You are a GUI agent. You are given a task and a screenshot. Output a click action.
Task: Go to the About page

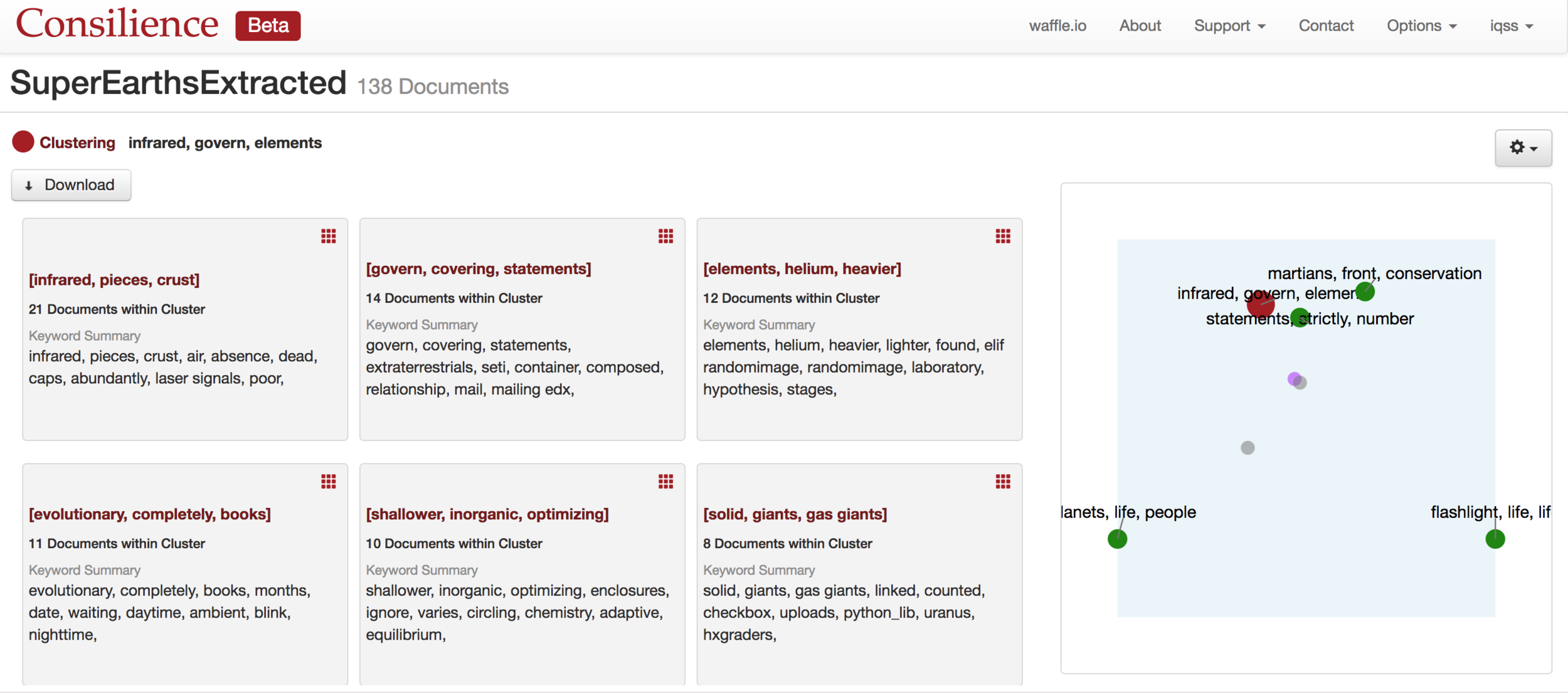[x=1140, y=26]
